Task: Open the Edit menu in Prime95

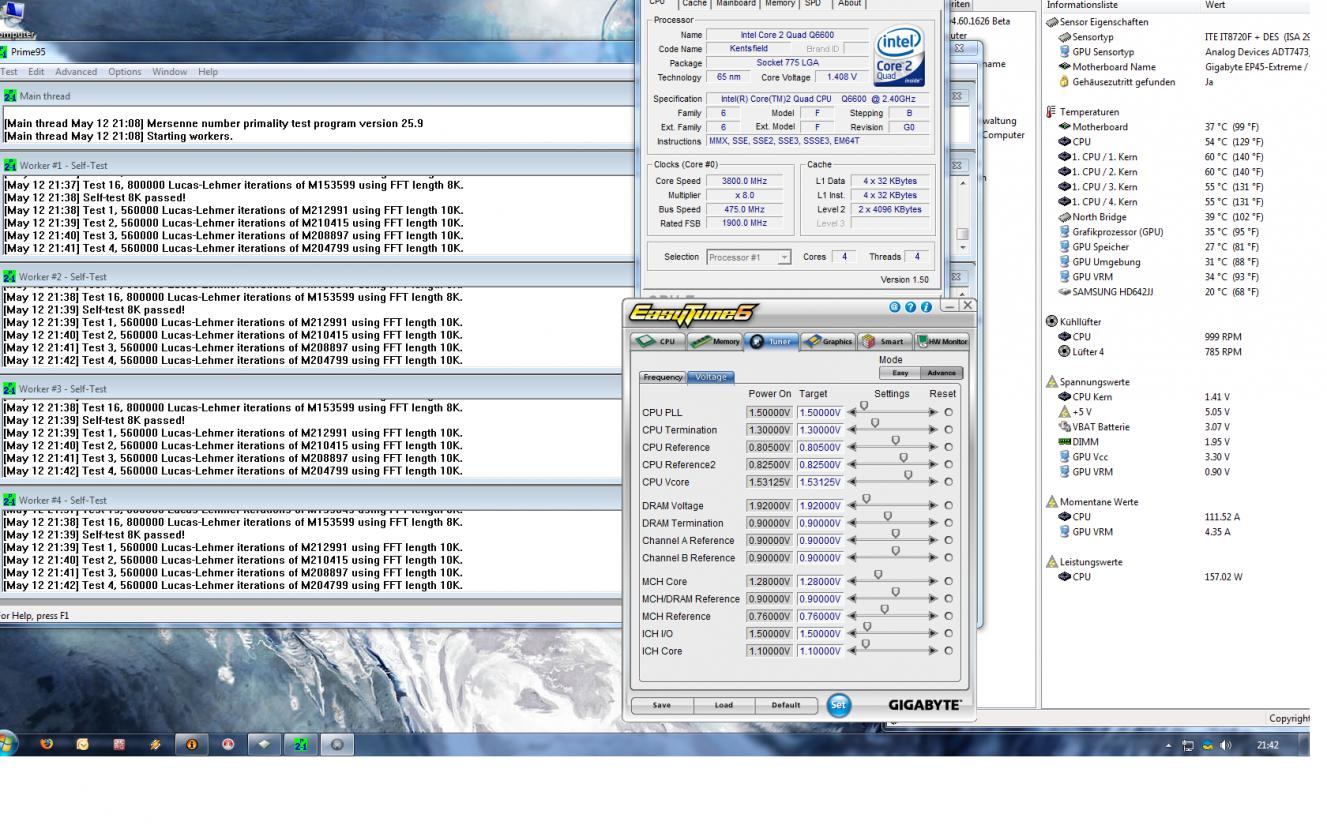Action: 36,72
